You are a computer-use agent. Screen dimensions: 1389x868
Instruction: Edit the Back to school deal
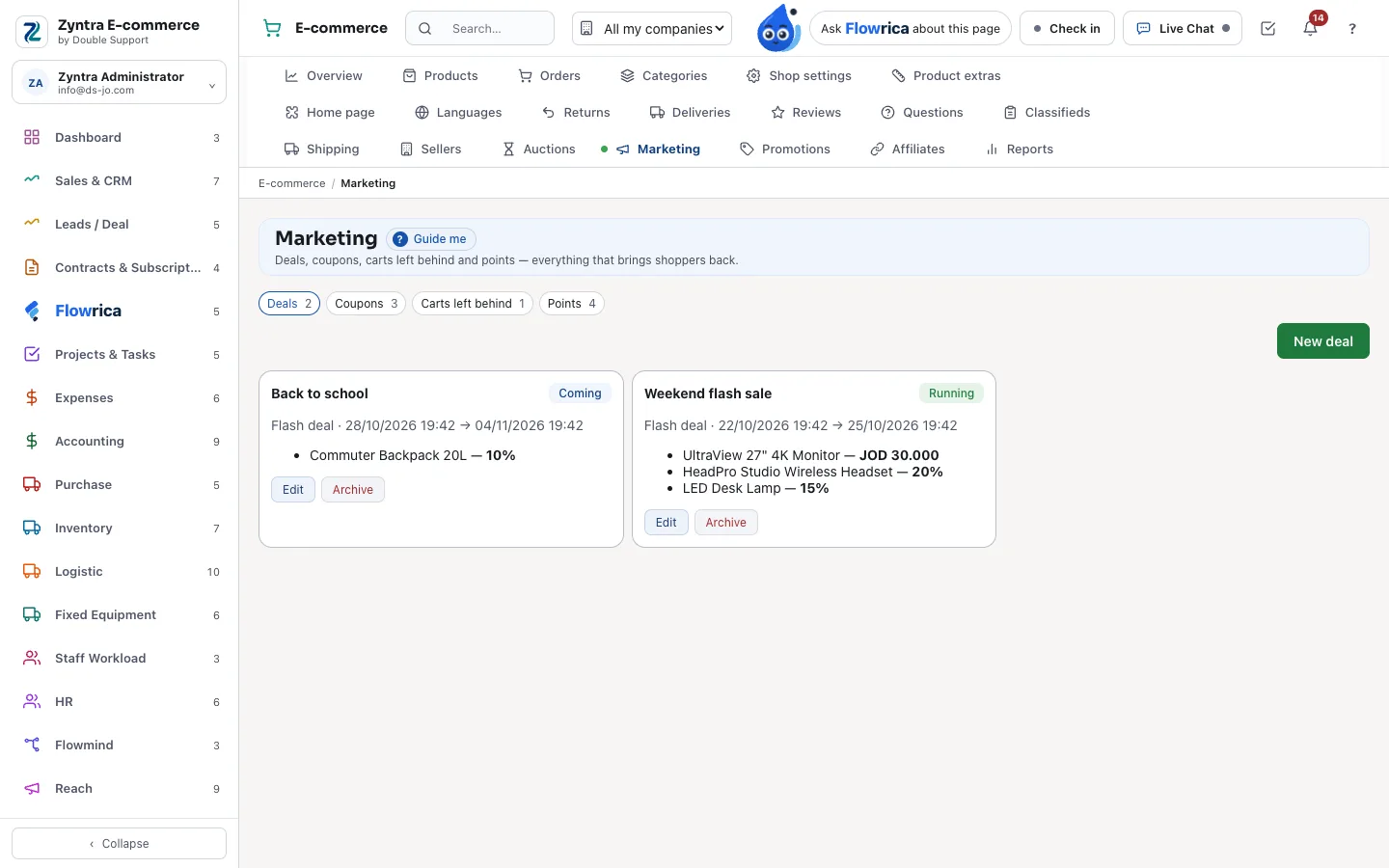tap(293, 490)
